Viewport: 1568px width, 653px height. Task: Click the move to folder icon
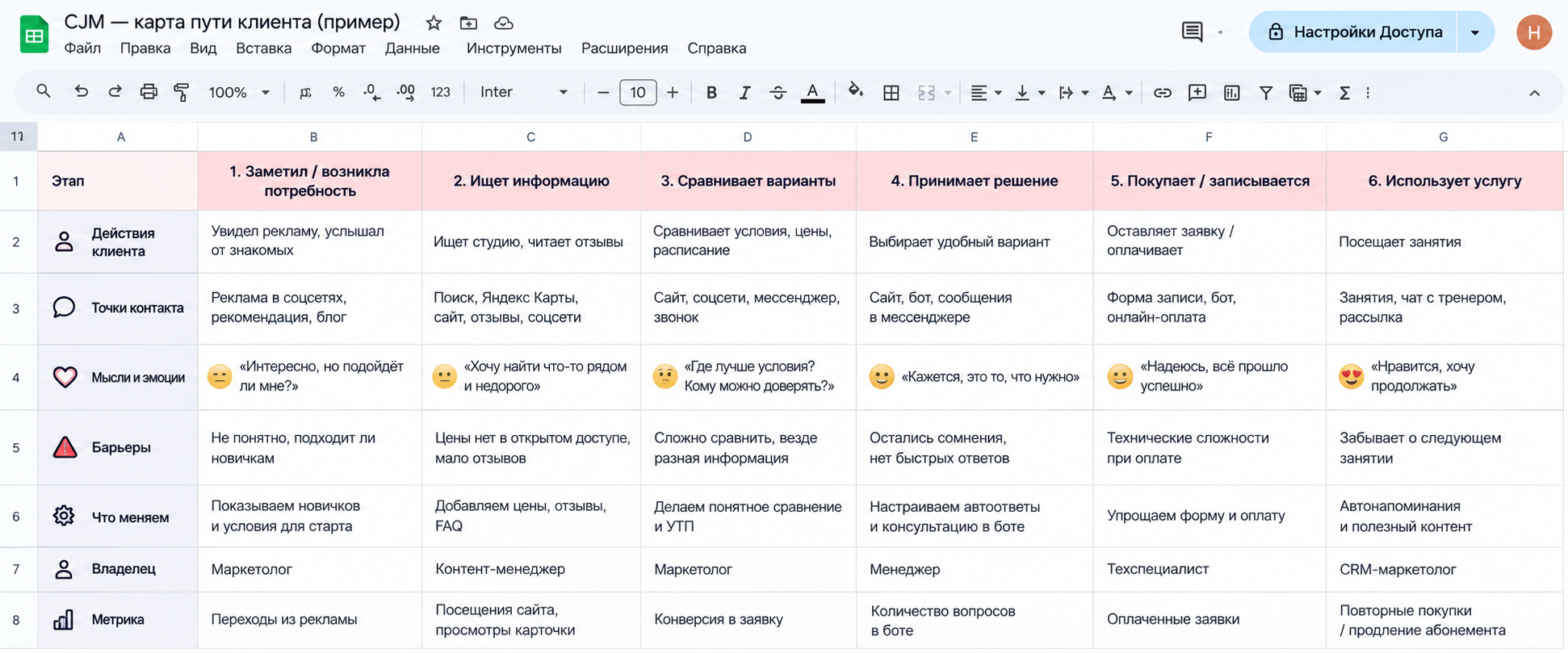(468, 23)
